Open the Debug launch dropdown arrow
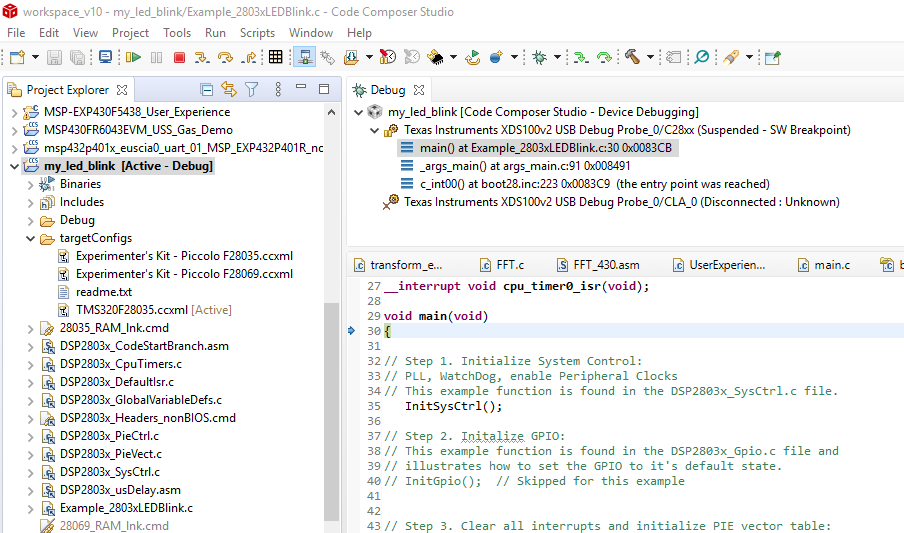The image size is (904, 533). [558, 57]
